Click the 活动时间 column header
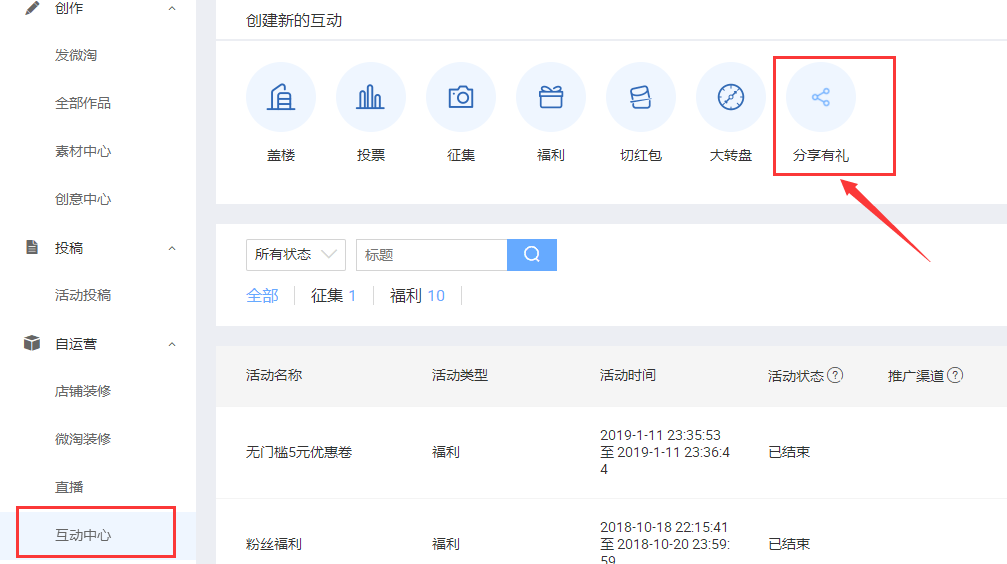 pos(627,375)
